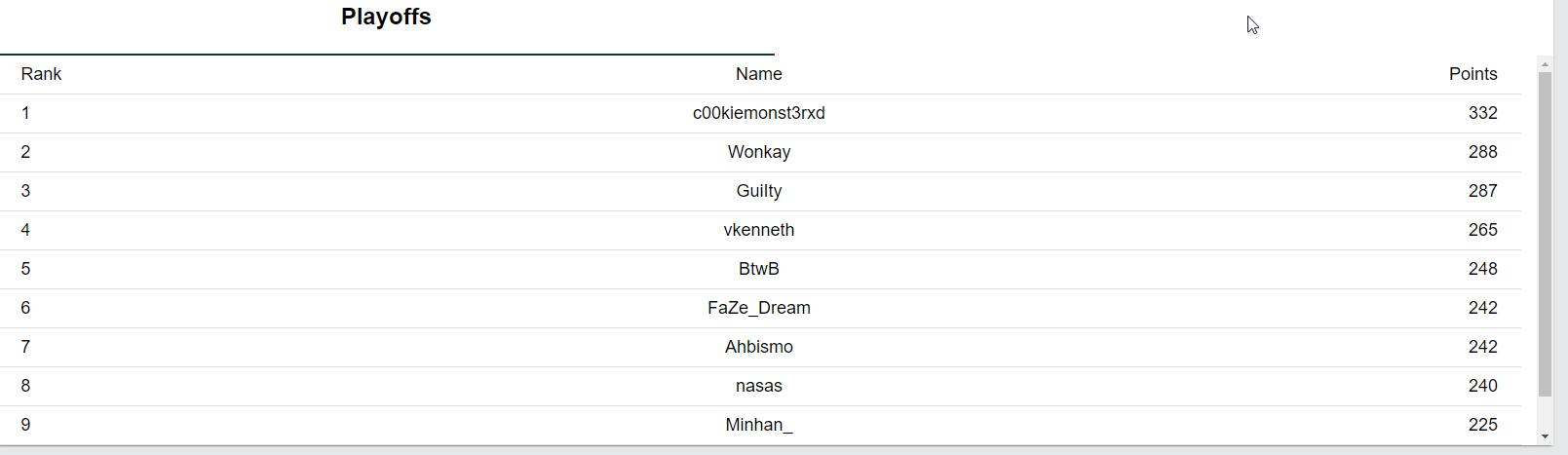Click the 288 points value
1568x455 pixels.
point(1482,152)
